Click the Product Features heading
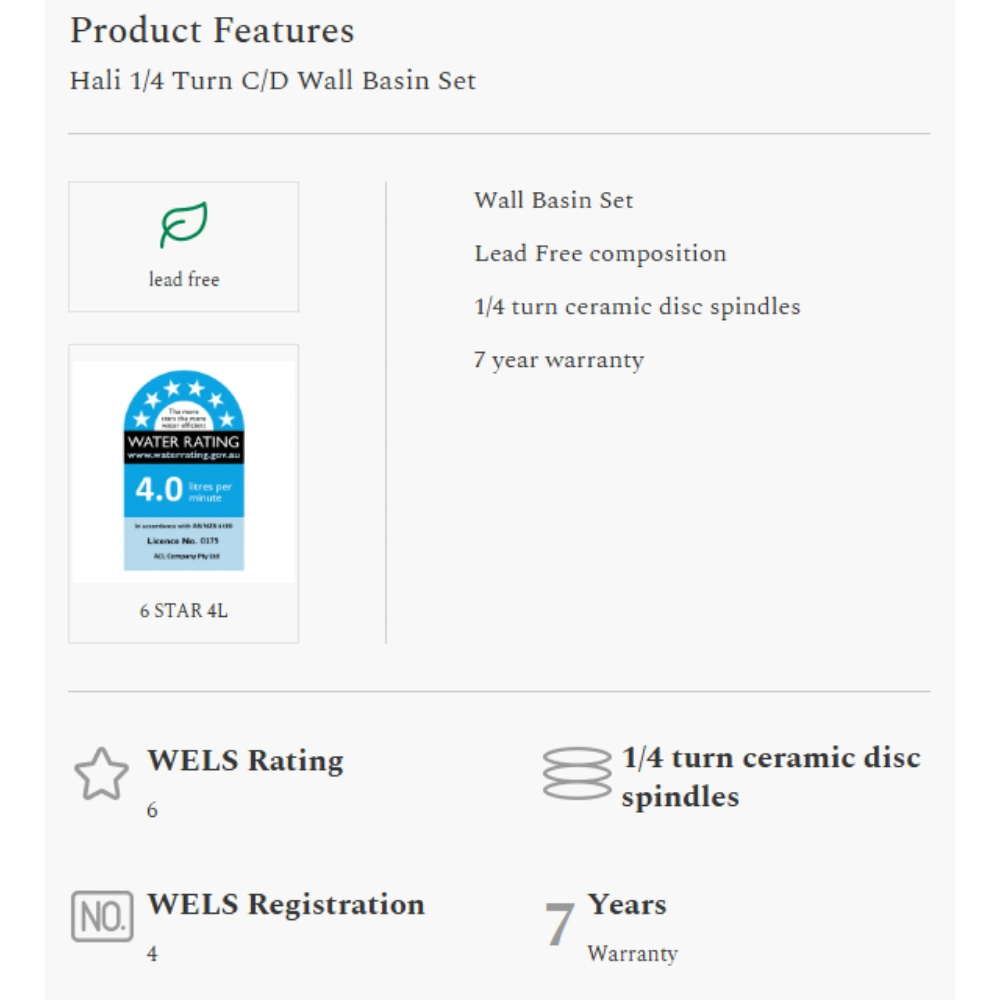Viewport: 1000px width, 1000px height. [x=212, y=31]
